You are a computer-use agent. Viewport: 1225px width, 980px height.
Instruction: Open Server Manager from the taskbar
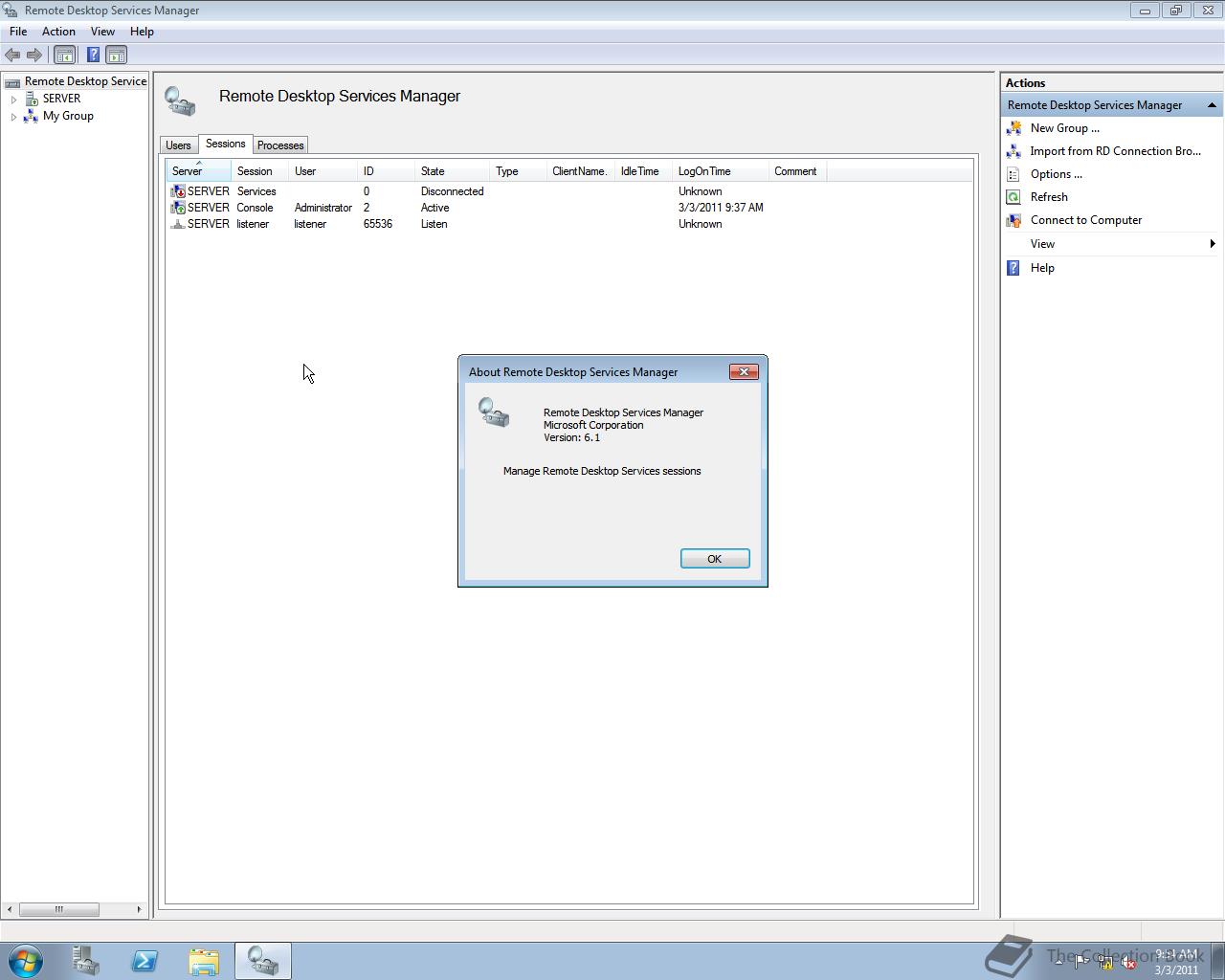point(86,961)
